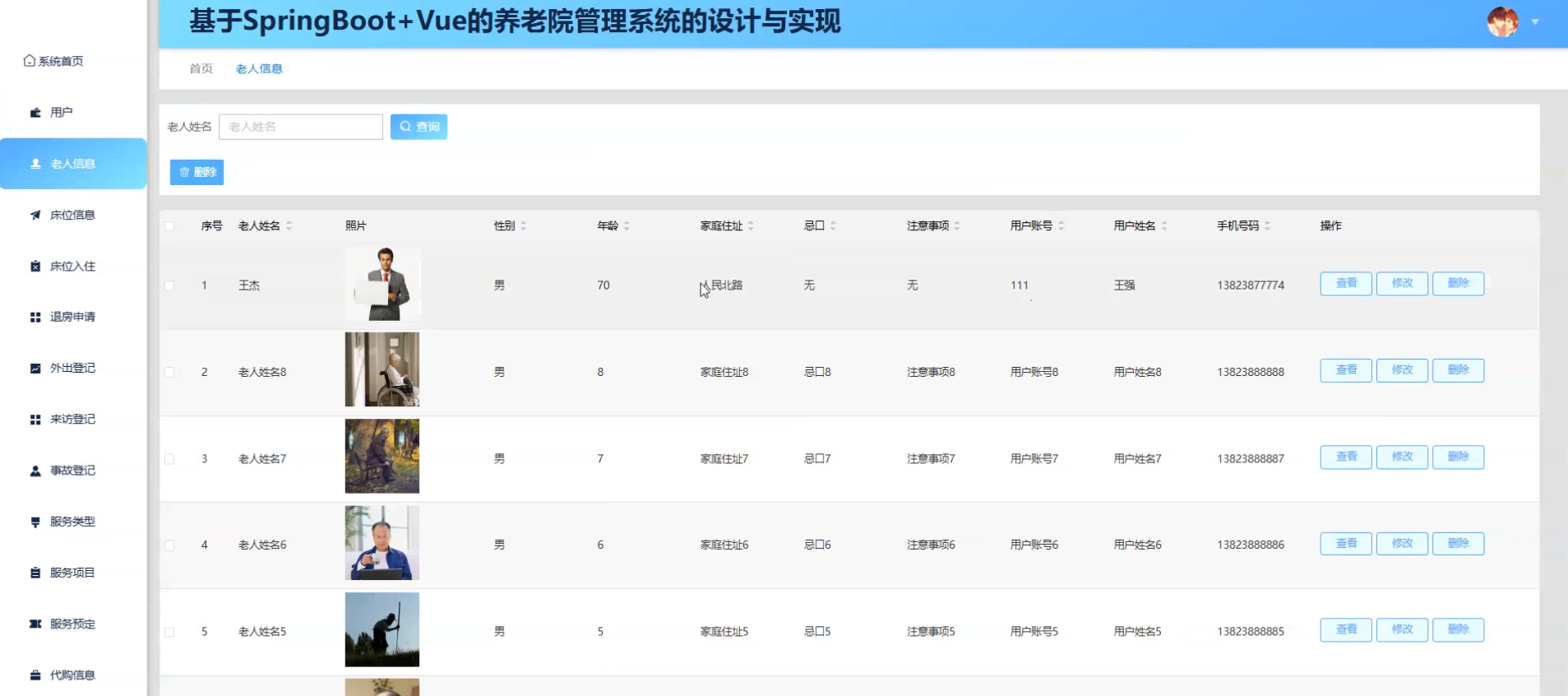Open the bench photo for 老人姓名7

tap(382, 457)
